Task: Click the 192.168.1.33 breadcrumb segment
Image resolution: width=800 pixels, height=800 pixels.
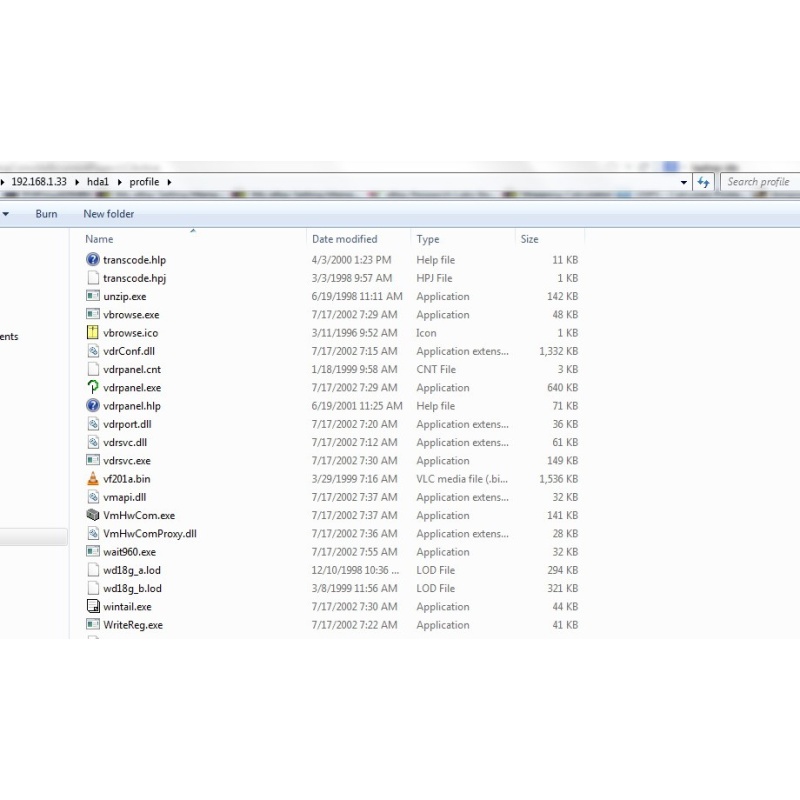Action: pyautogui.click(x=39, y=182)
